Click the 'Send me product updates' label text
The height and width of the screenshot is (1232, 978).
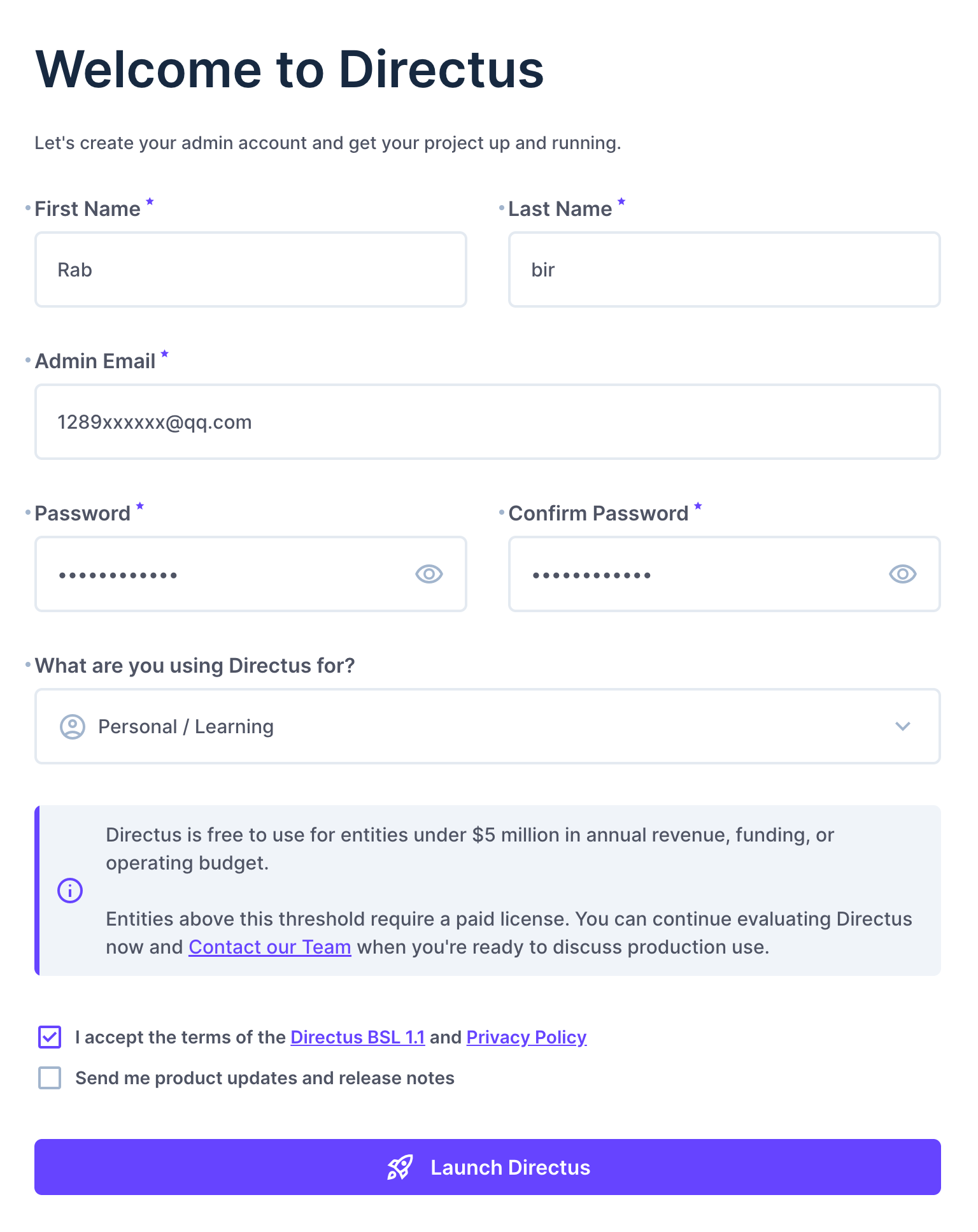265,1078
